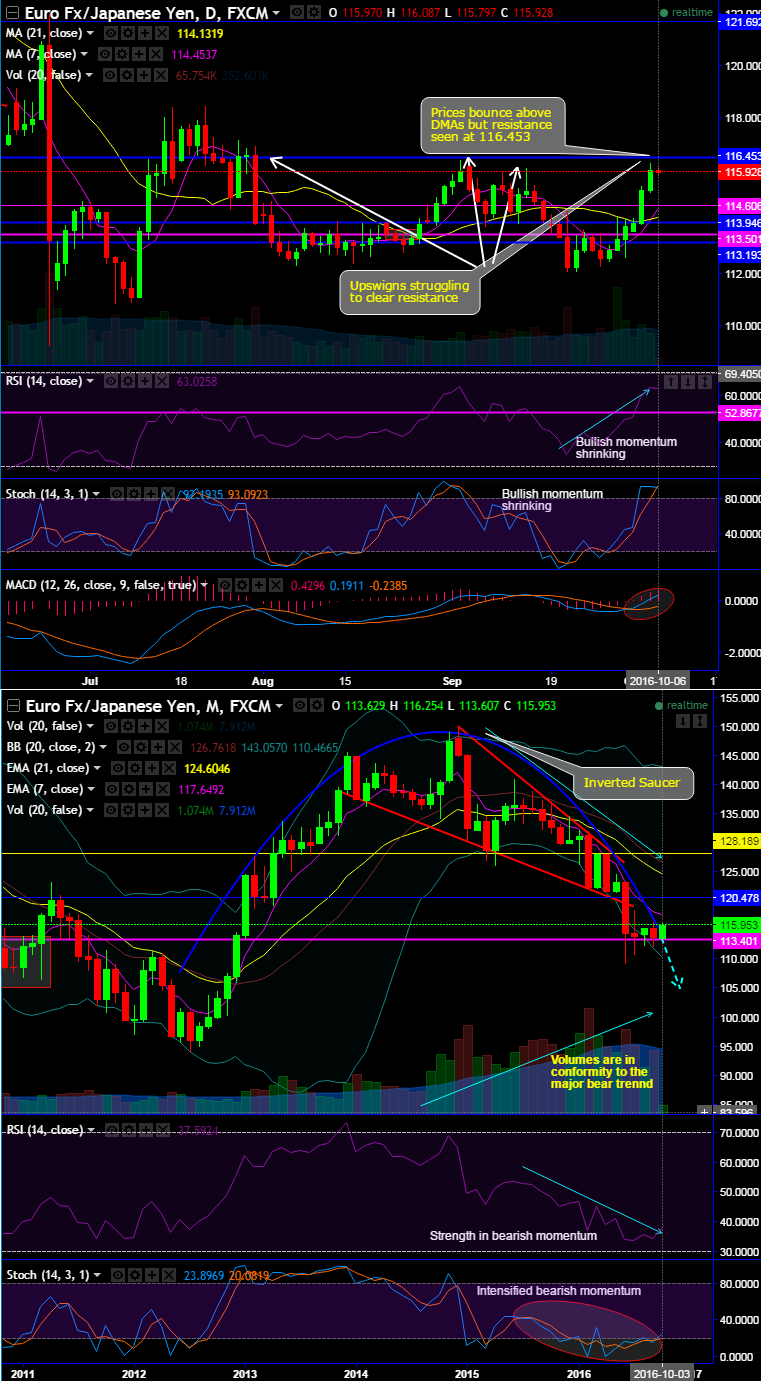This screenshot has width=761, height=1381.
Task: Remove the MA (21, close) indicator
Action: [160, 34]
